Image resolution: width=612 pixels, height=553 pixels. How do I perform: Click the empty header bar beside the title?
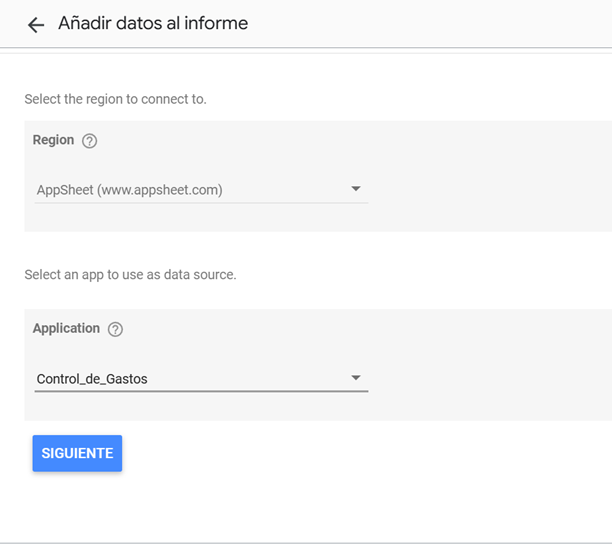(x=429, y=23)
